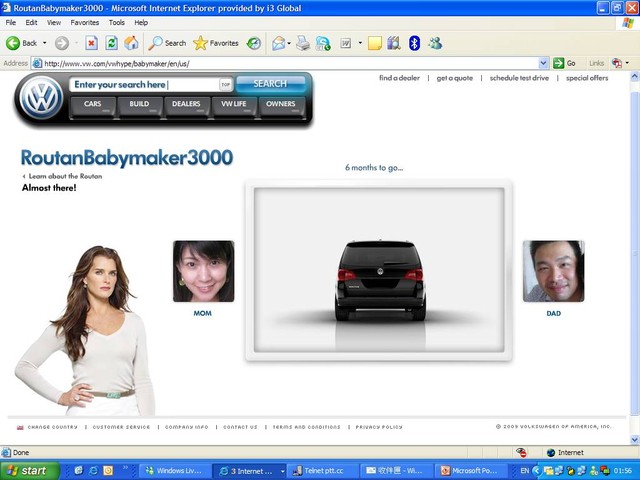This screenshot has width=640, height=480.
Task: Click the PRIVACY POLICY footer link
Action: (379, 427)
